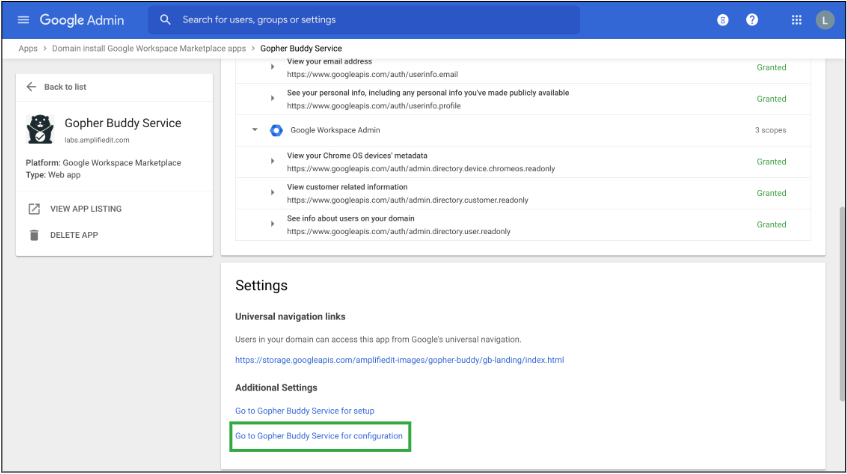The image size is (847, 474).
Task: Click Granted status for chromeos.readonly scope
Action: click(771, 162)
